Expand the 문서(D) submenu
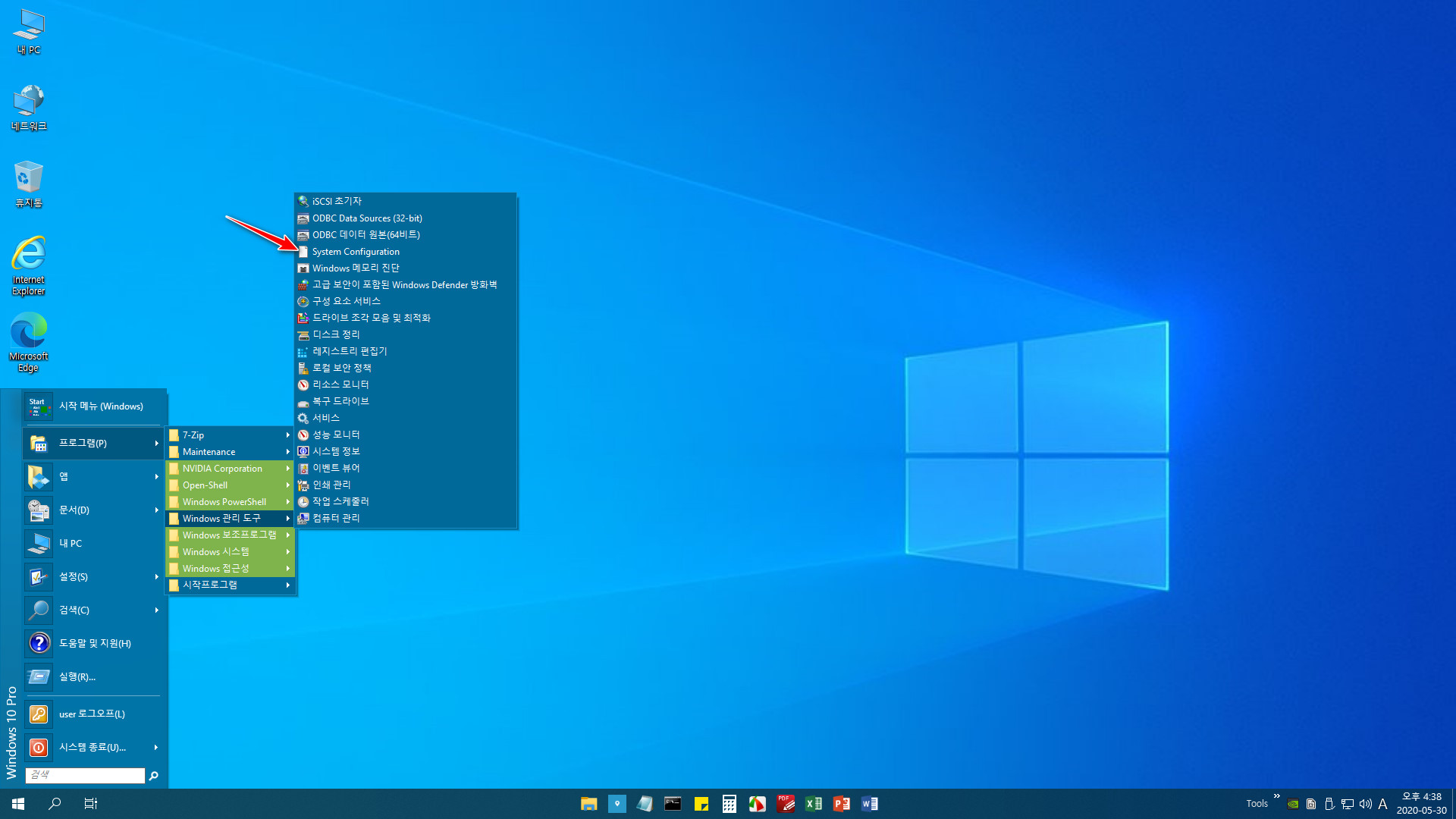 tap(93, 510)
